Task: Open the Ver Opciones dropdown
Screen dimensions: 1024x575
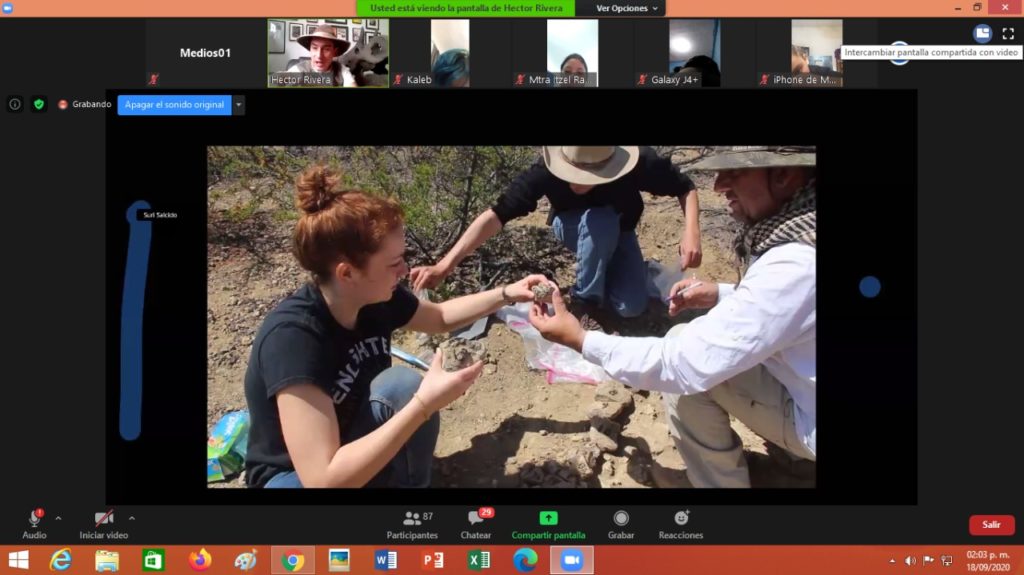Action: 626,8
